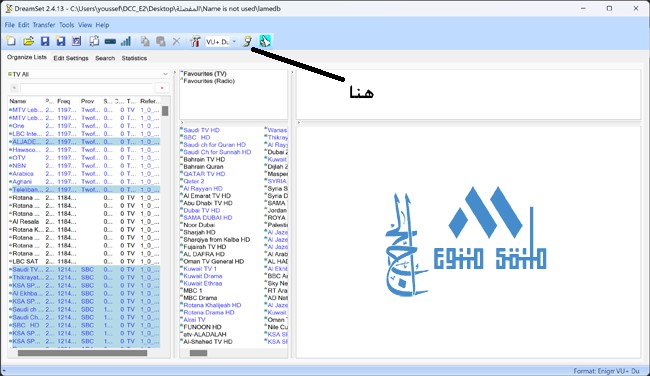
Task: Open the Transfer menu
Action: [x=44, y=25]
